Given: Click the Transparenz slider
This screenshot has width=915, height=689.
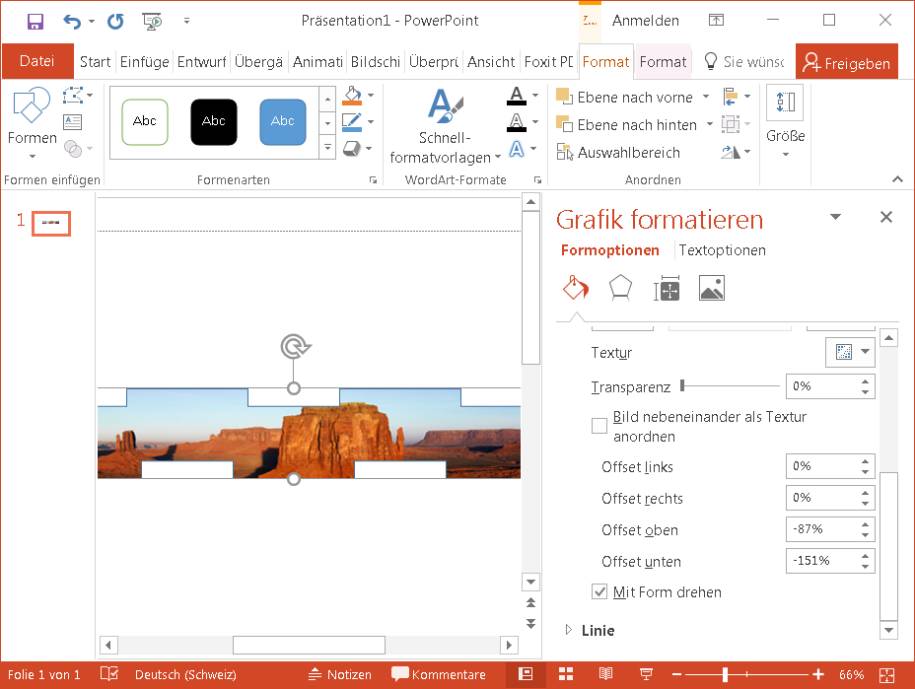Looking at the screenshot, I should [x=730, y=386].
